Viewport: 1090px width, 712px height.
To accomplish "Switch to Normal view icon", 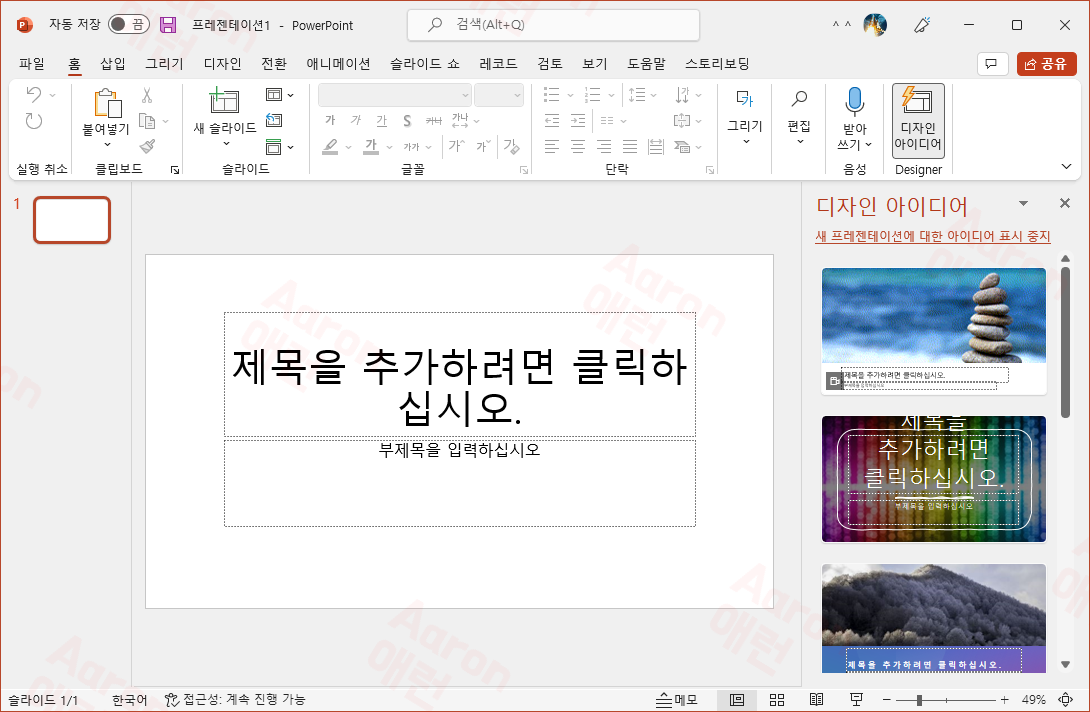I will pyautogui.click(x=737, y=699).
